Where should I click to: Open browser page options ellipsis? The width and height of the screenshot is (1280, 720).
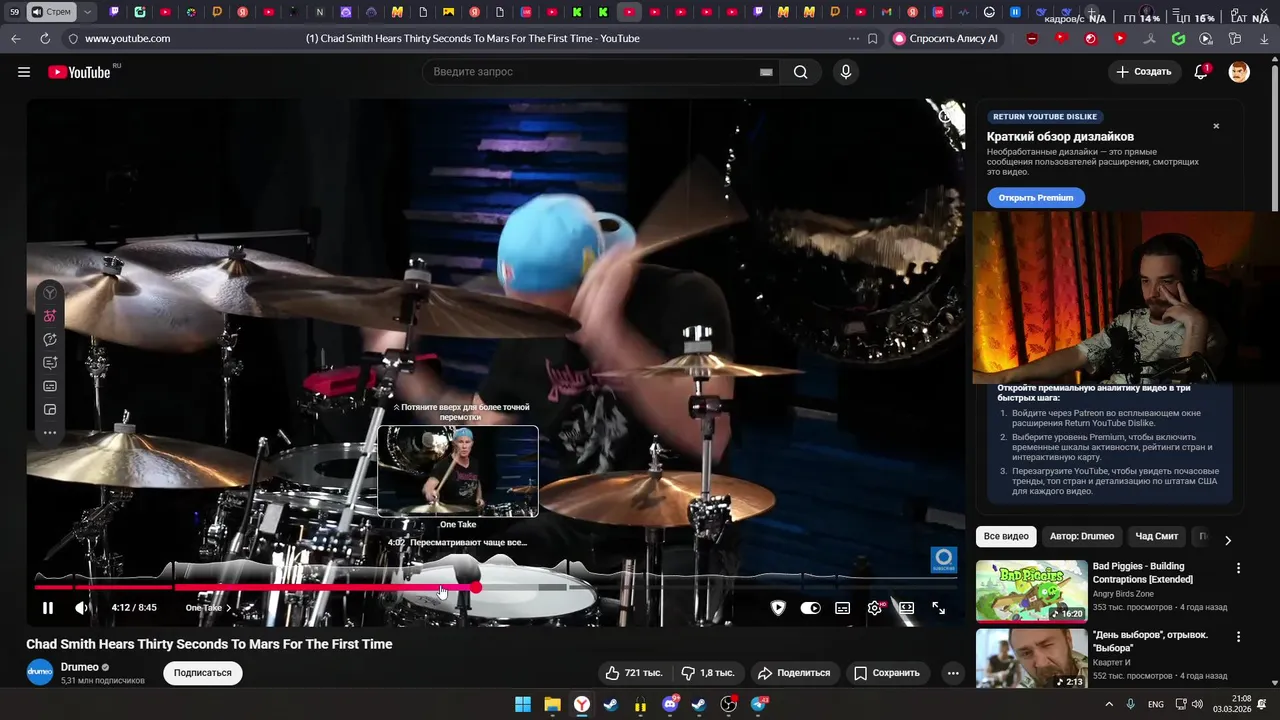click(x=853, y=39)
